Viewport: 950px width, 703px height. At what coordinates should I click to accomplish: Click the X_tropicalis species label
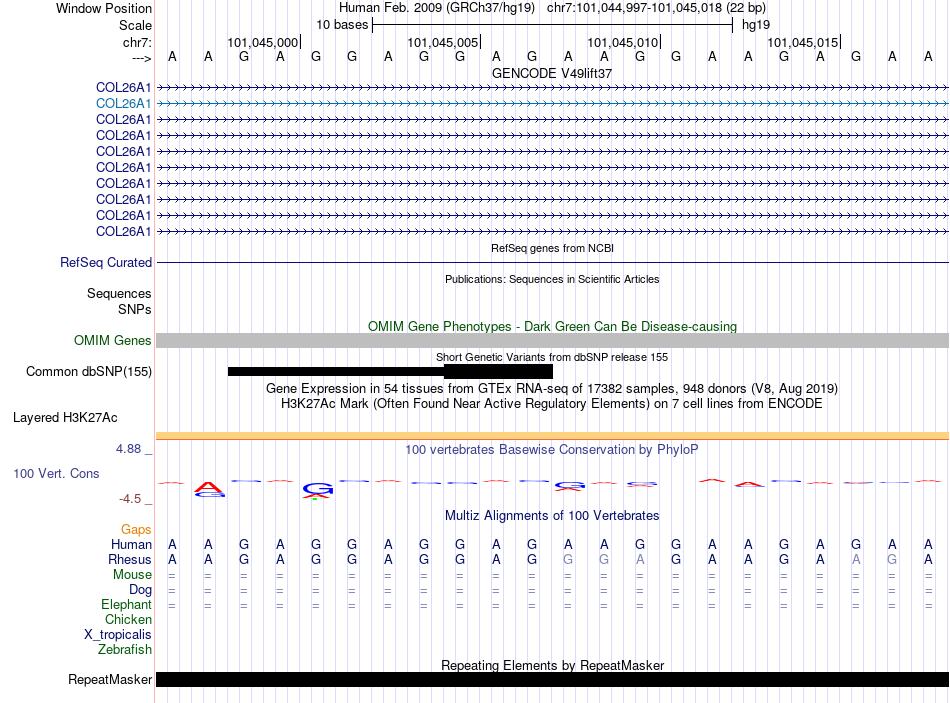tap(118, 635)
